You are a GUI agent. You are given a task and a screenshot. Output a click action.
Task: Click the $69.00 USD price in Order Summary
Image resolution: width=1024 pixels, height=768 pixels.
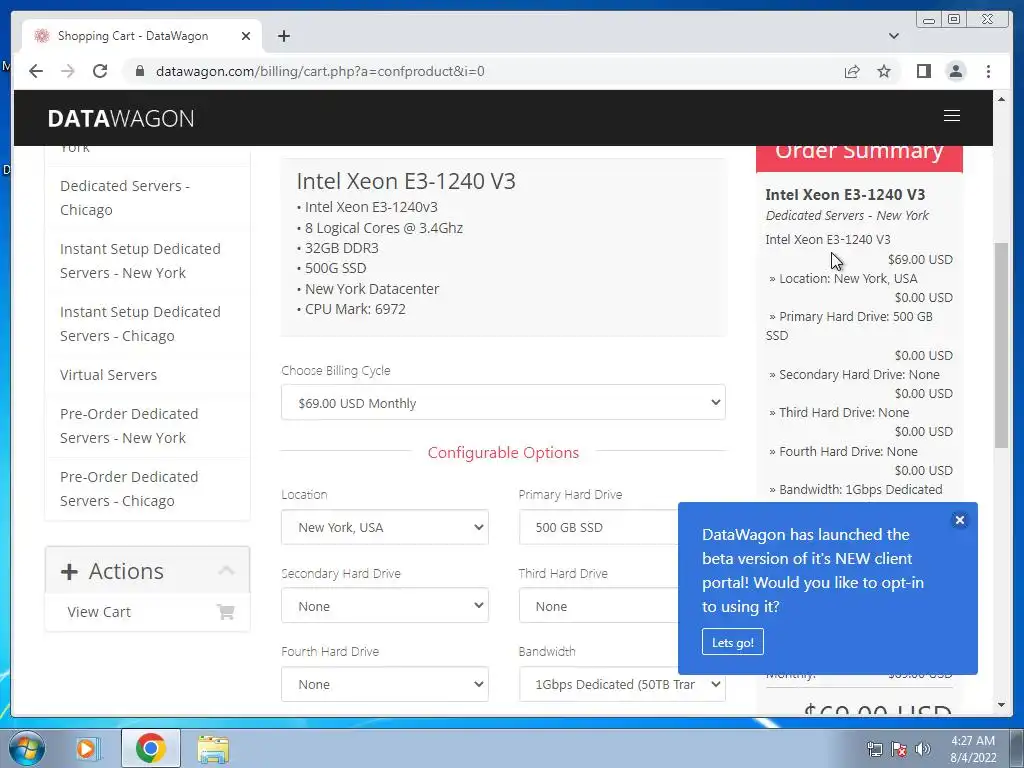(920, 259)
